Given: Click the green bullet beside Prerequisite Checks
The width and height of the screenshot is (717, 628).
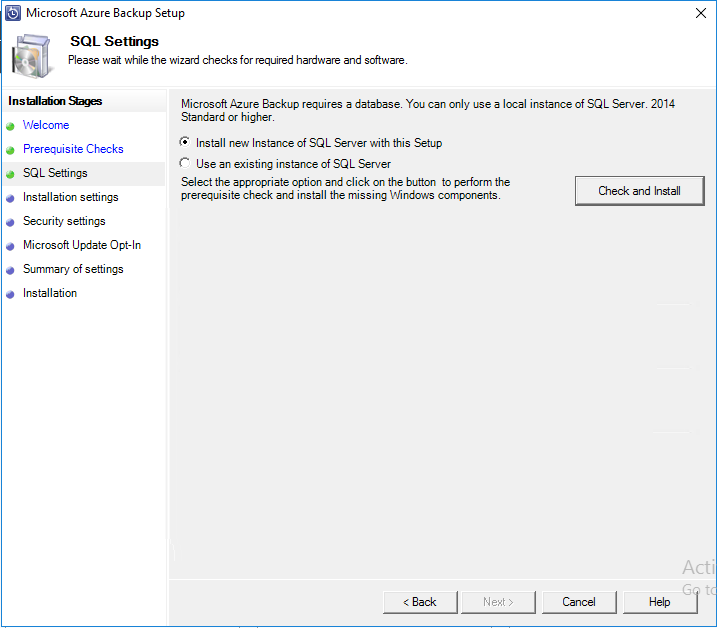Looking at the screenshot, I should (x=10, y=150).
